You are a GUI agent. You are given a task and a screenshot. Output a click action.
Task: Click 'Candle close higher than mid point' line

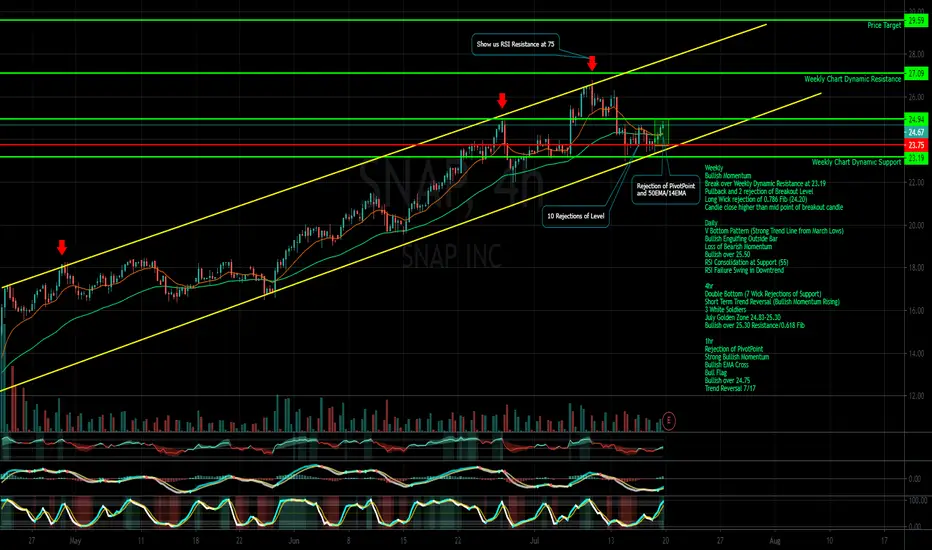coord(774,208)
